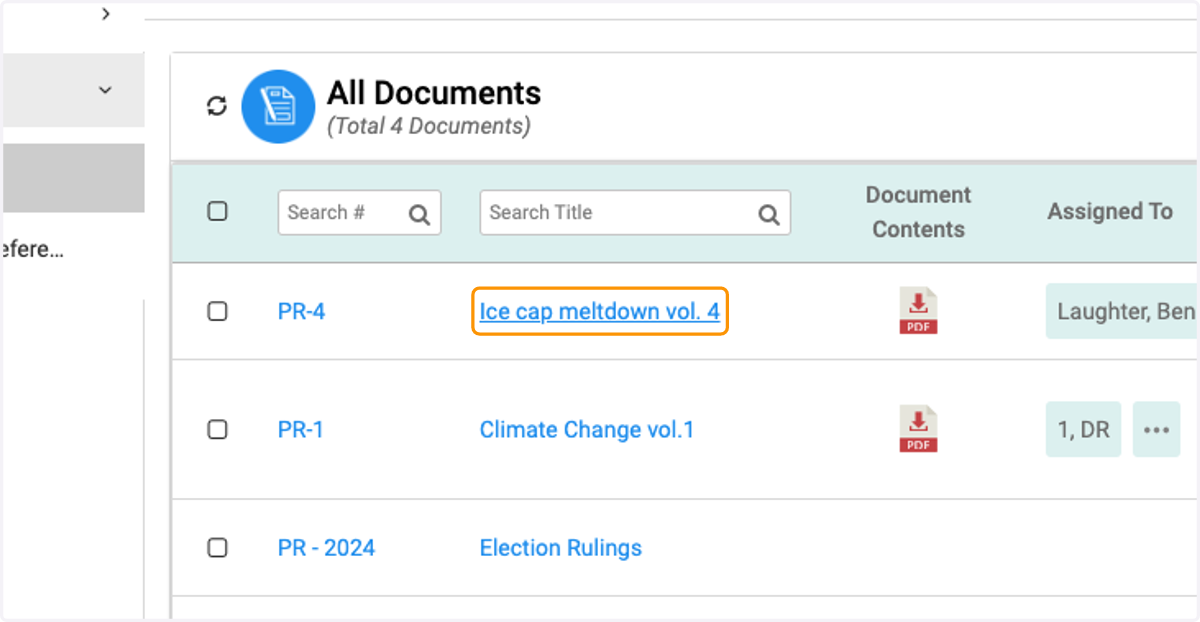Click the Search # magnifier icon
Image resolution: width=1200 pixels, height=622 pixels.
(x=420, y=214)
